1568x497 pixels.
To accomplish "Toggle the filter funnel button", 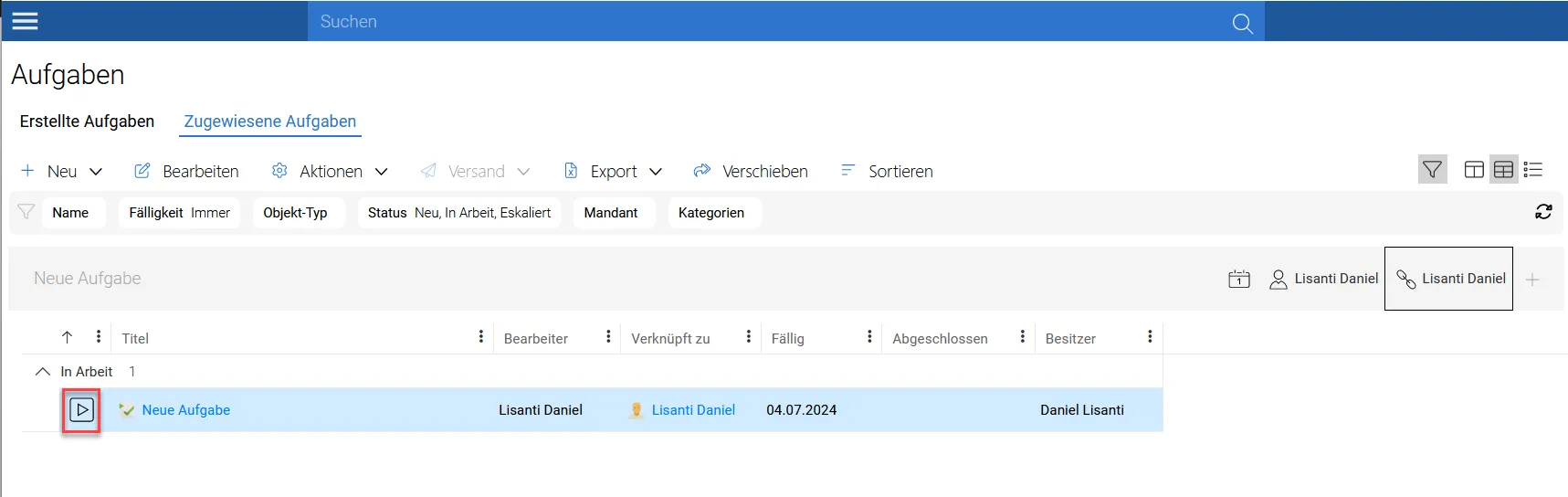I will (1432, 169).
